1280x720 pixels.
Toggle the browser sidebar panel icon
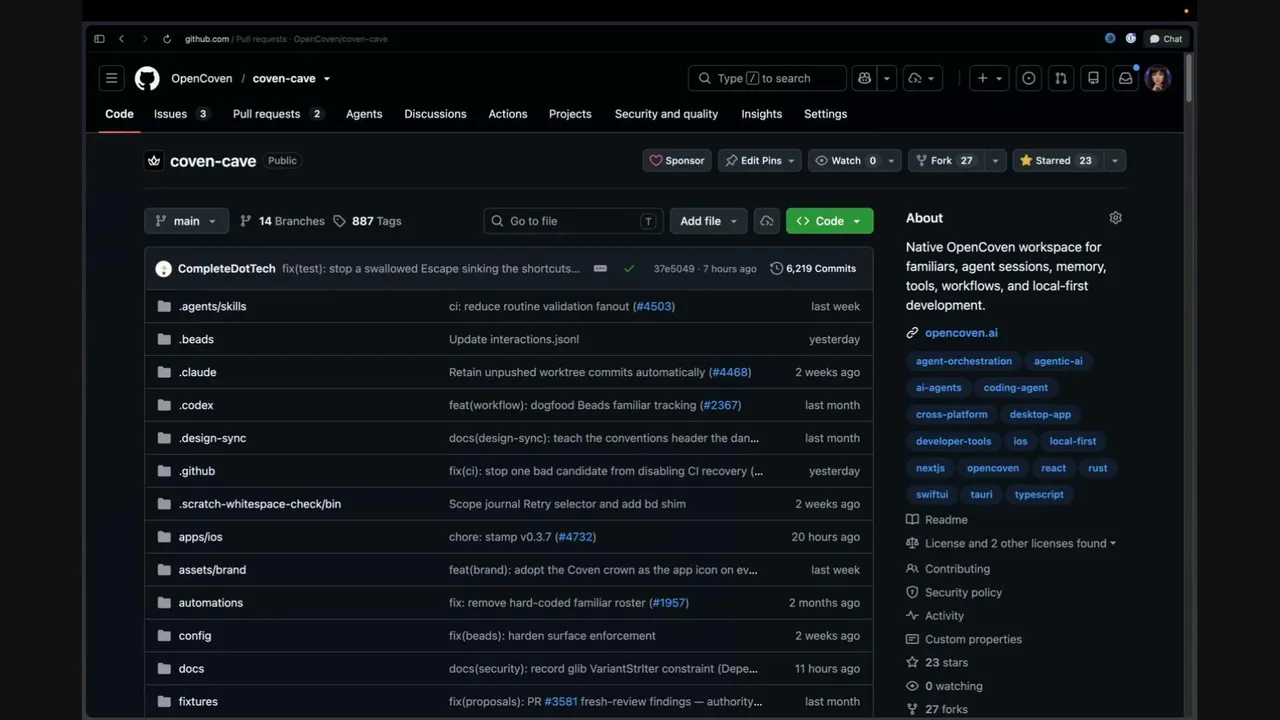[x=99, y=39]
